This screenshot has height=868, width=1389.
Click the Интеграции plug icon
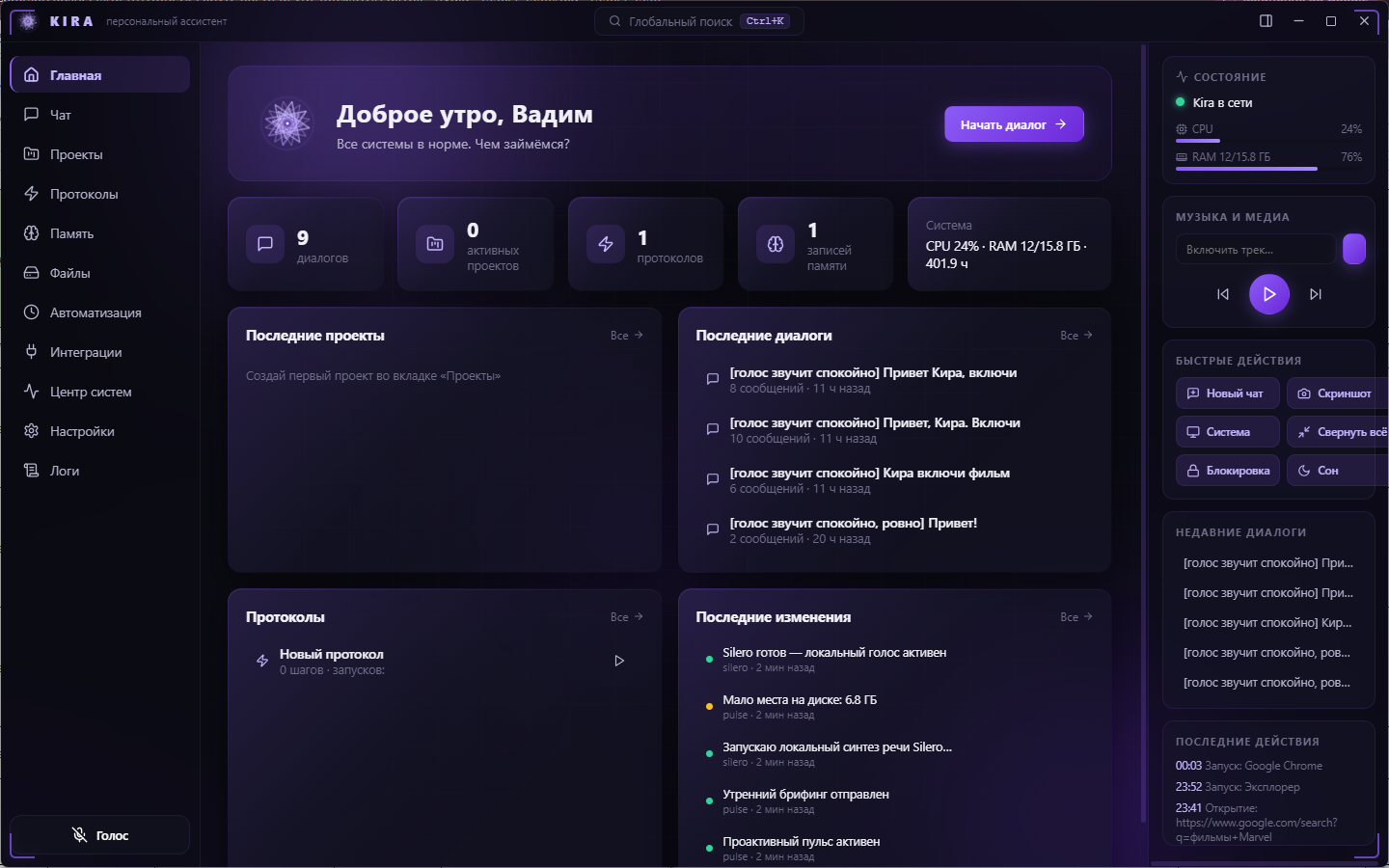tap(32, 352)
